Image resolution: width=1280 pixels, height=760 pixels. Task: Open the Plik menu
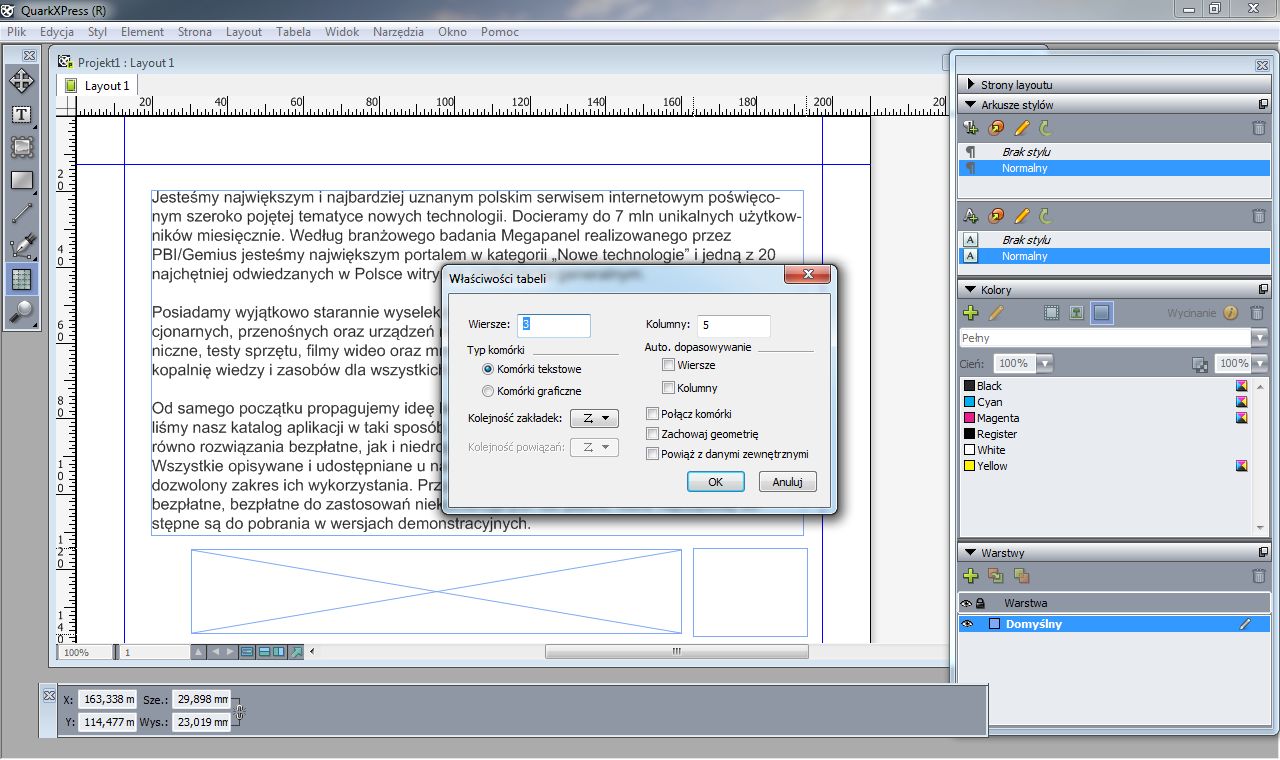click(16, 32)
